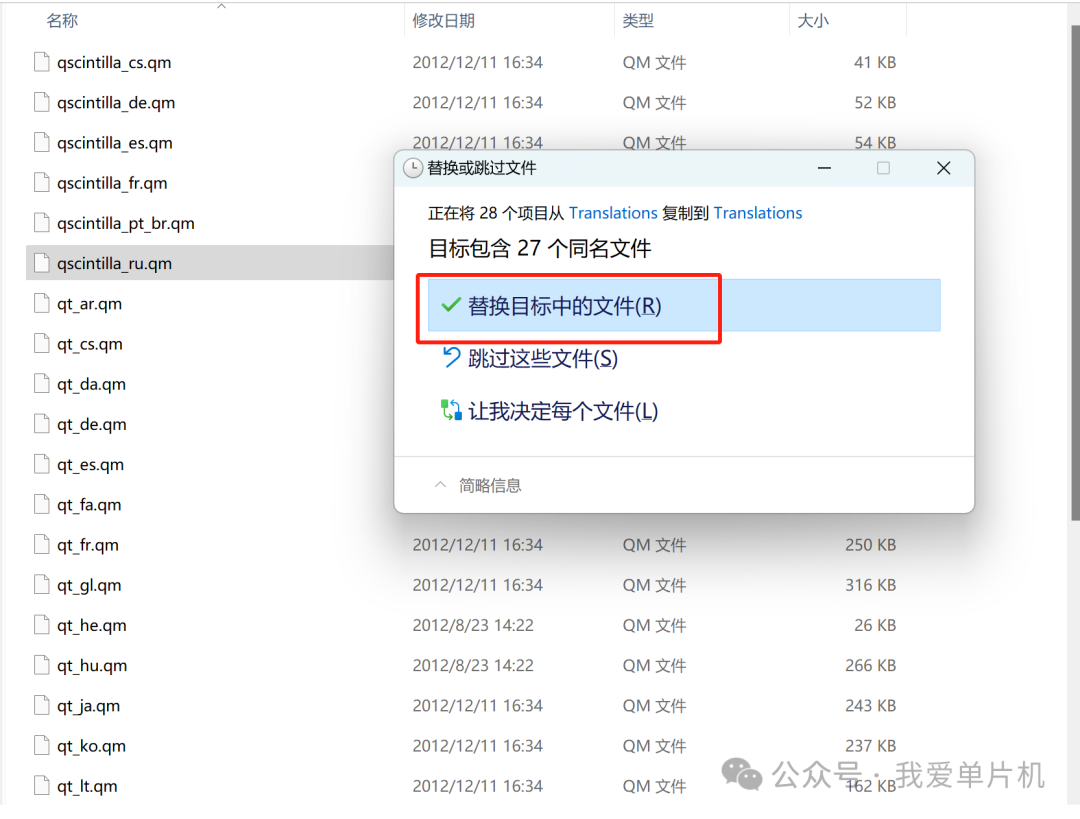Image resolution: width=1080 pixels, height=819 pixels.
Task: Select file name qscintilla_fr.qm
Action: coord(112,183)
